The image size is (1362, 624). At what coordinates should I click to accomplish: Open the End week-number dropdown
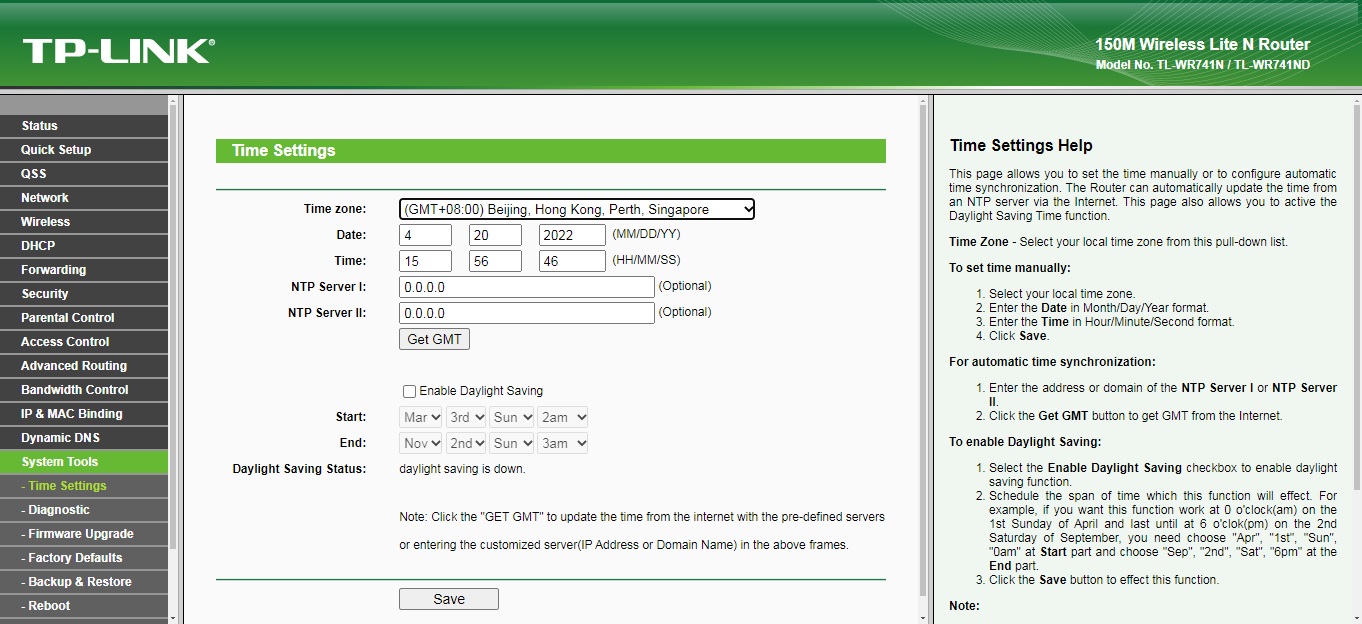466,443
